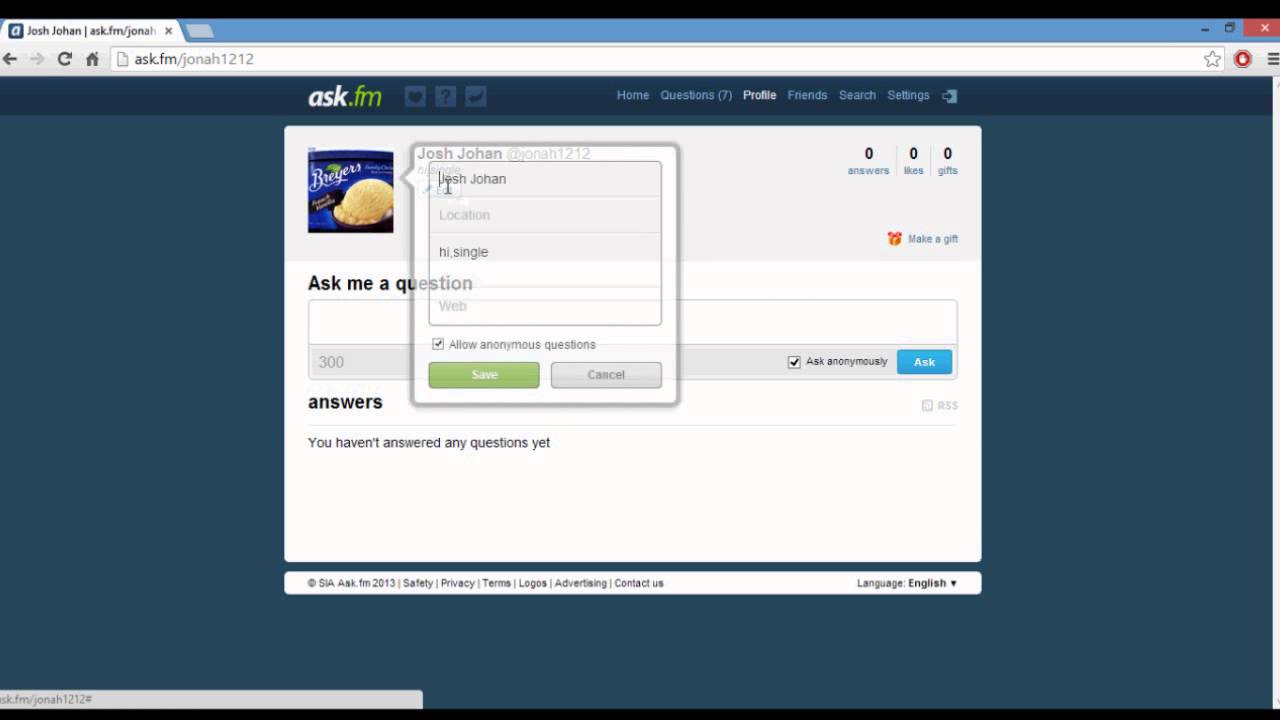The width and height of the screenshot is (1280, 720).
Task: Open Questions (7) in the nav bar
Action: pos(696,95)
